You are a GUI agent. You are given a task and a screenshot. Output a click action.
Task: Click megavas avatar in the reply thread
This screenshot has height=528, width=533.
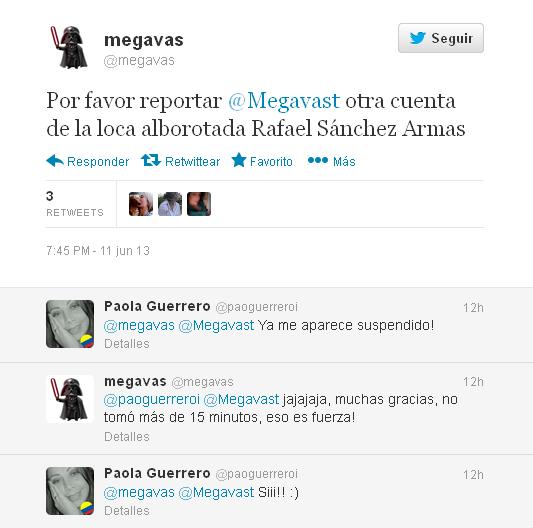(70, 399)
